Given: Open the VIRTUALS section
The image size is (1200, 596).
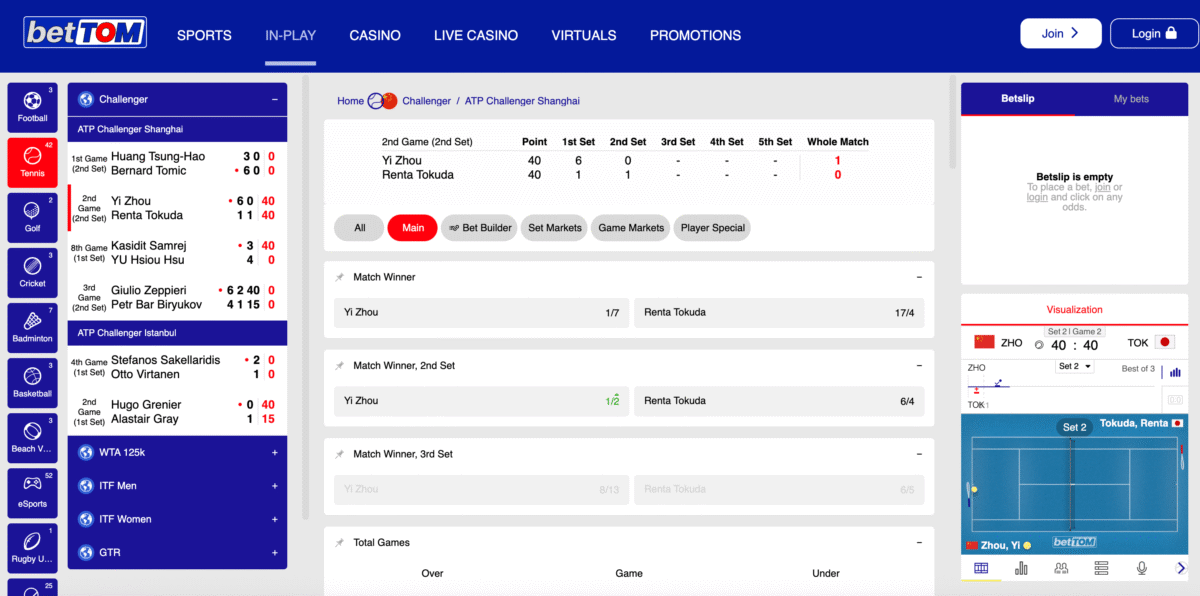Looking at the screenshot, I should (584, 35).
